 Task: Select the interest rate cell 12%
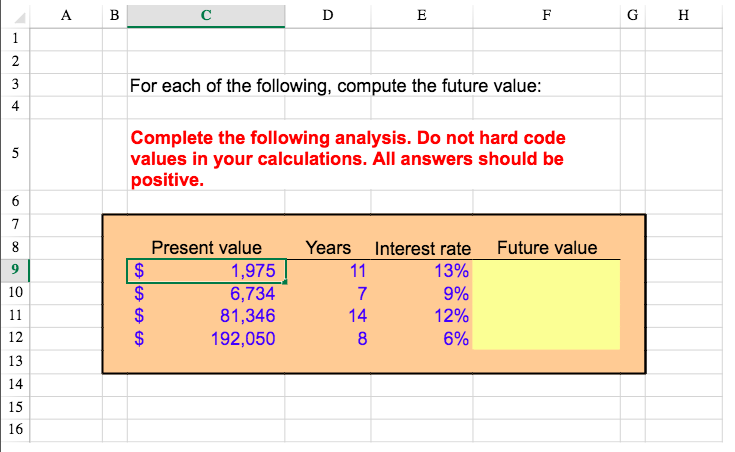point(422,316)
